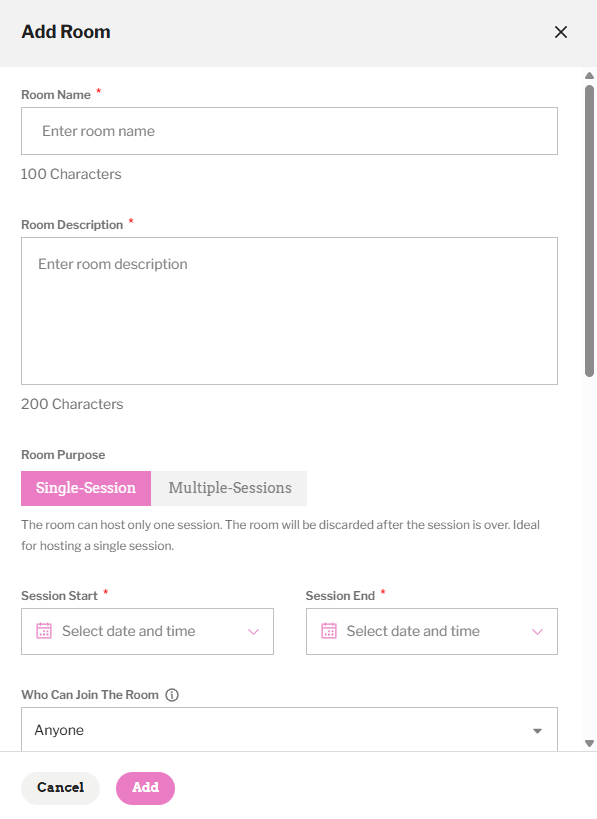Viewport: 597px width, 819px height.
Task: Click the scrollbar up arrow
Action: (x=589, y=76)
